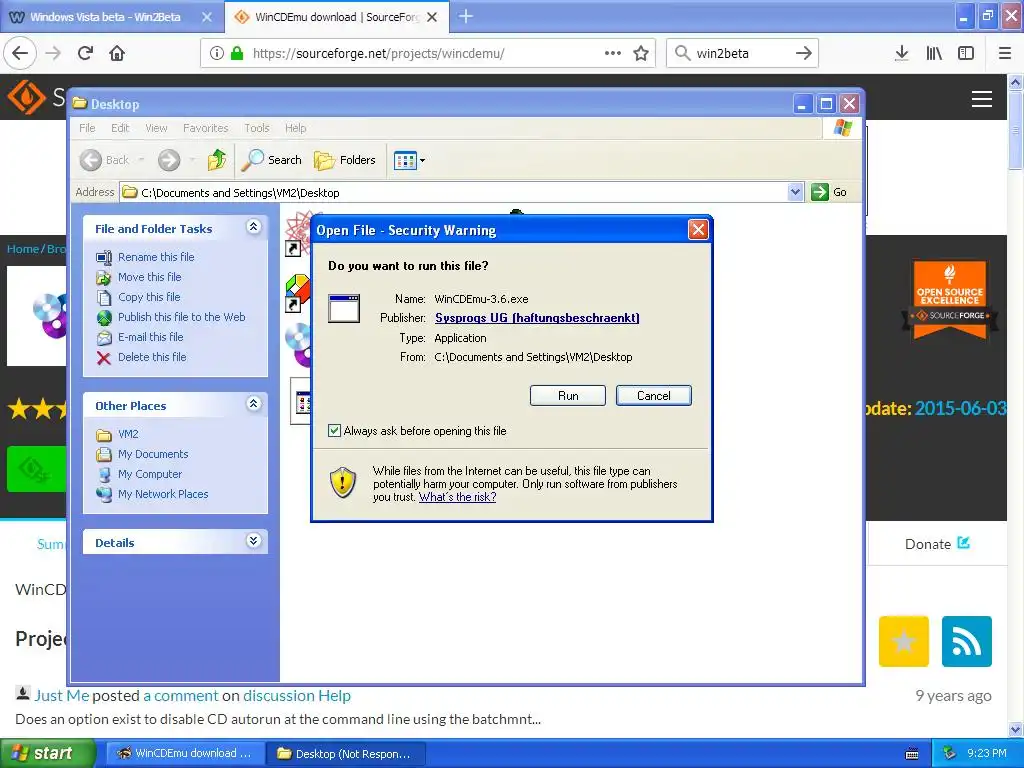Reload the SourceForge page
This screenshot has width=1024, height=768.
coord(86,53)
